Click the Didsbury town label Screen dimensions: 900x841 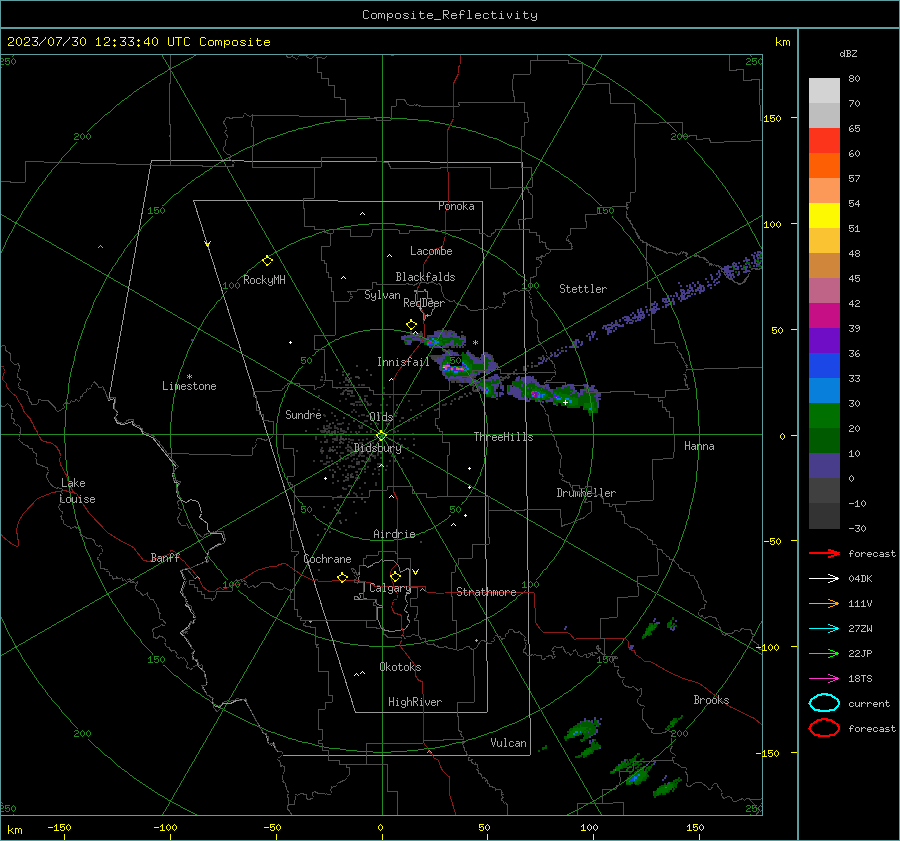pyautogui.click(x=378, y=448)
